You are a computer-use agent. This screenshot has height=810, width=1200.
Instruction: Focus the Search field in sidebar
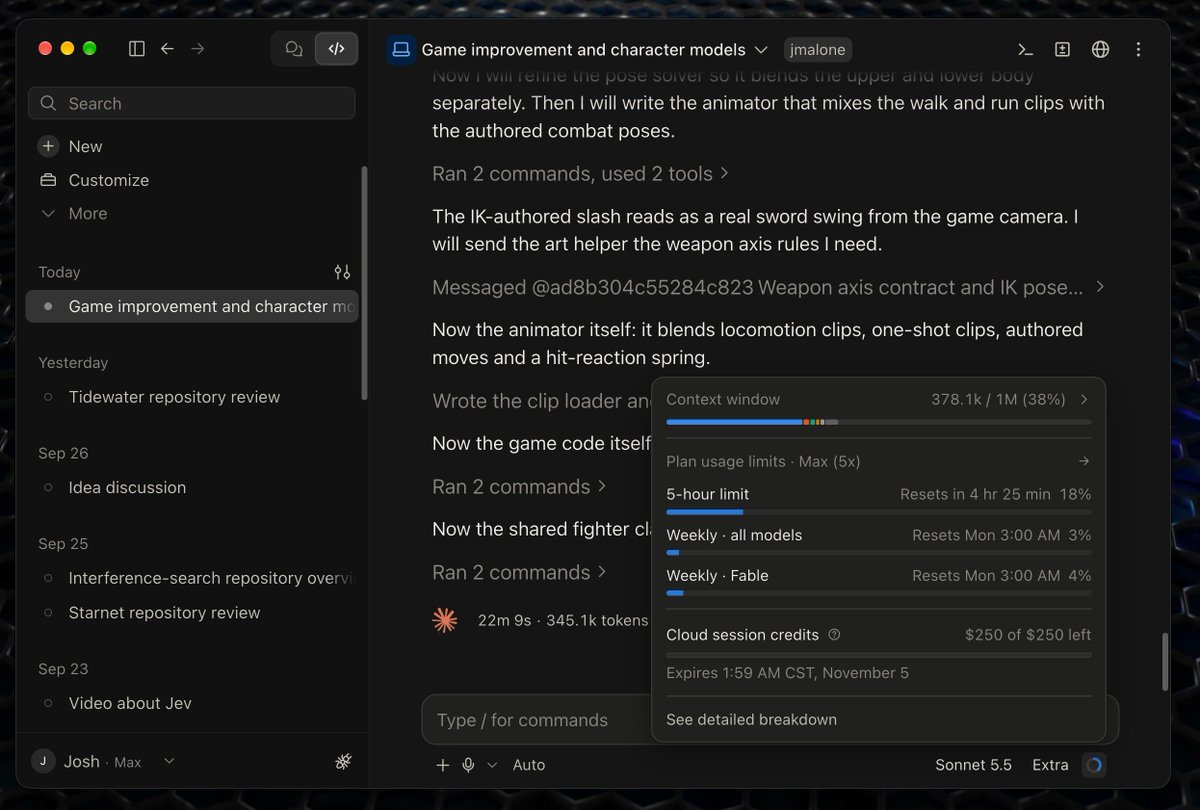192,103
